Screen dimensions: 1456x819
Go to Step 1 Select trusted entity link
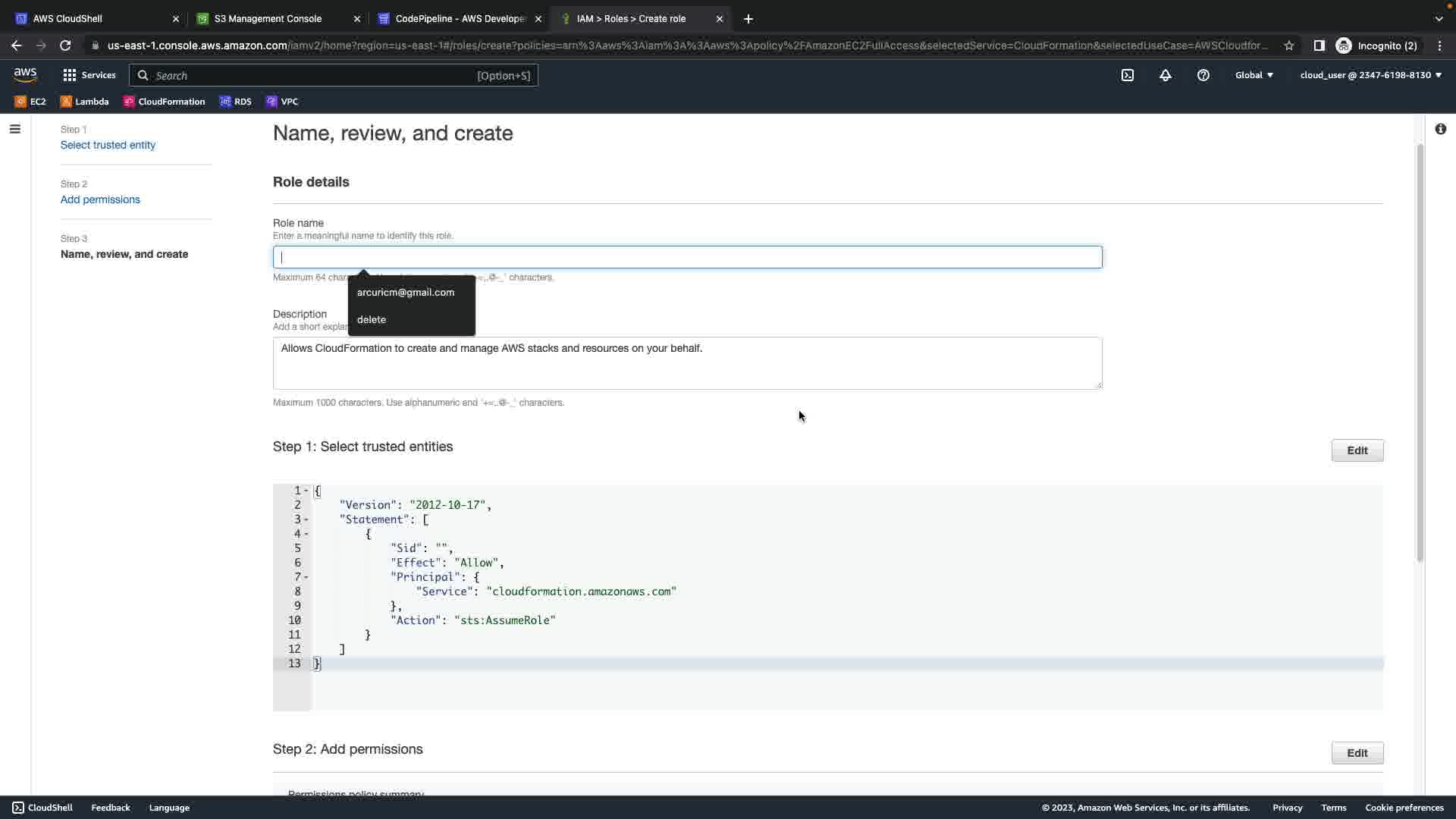108,145
